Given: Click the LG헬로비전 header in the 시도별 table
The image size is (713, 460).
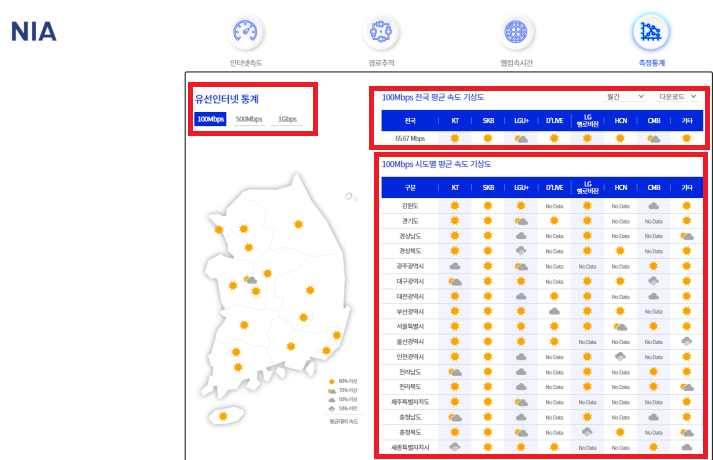Looking at the screenshot, I should point(587,187).
